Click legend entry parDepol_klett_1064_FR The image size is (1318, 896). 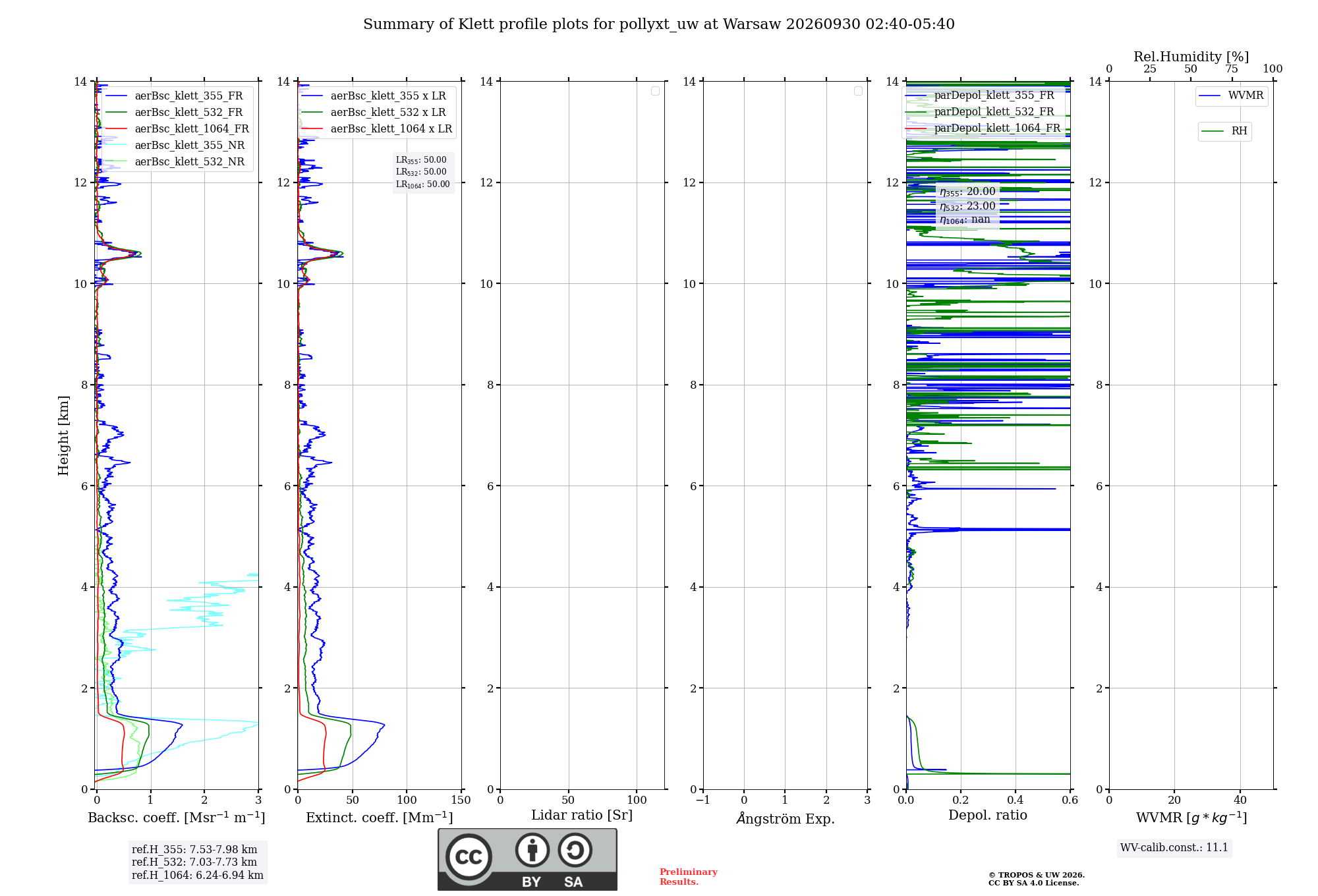click(x=983, y=128)
